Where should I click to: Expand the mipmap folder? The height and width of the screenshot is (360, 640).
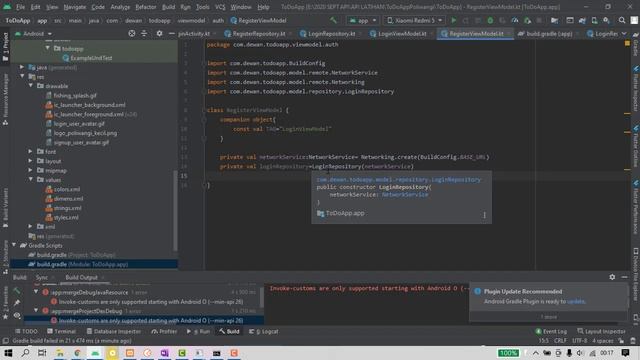(x=31, y=170)
